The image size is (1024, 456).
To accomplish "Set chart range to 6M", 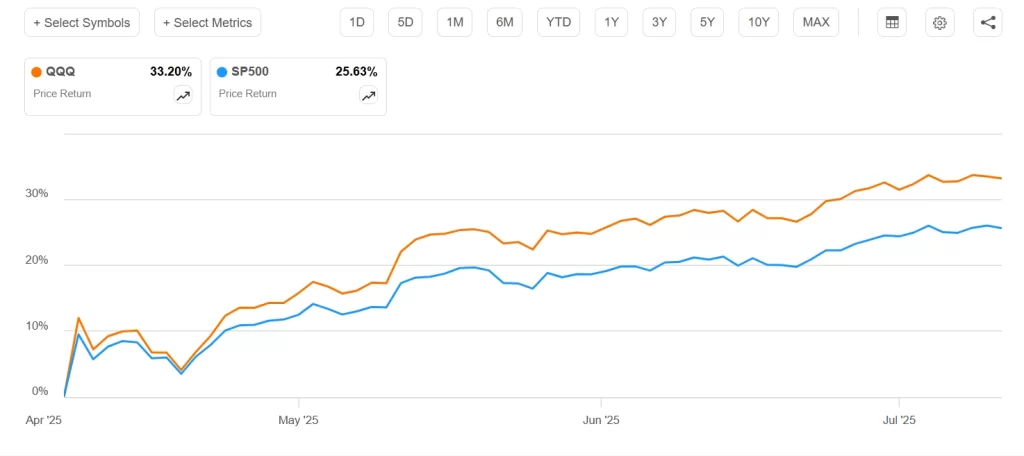I will pos(505,22).
